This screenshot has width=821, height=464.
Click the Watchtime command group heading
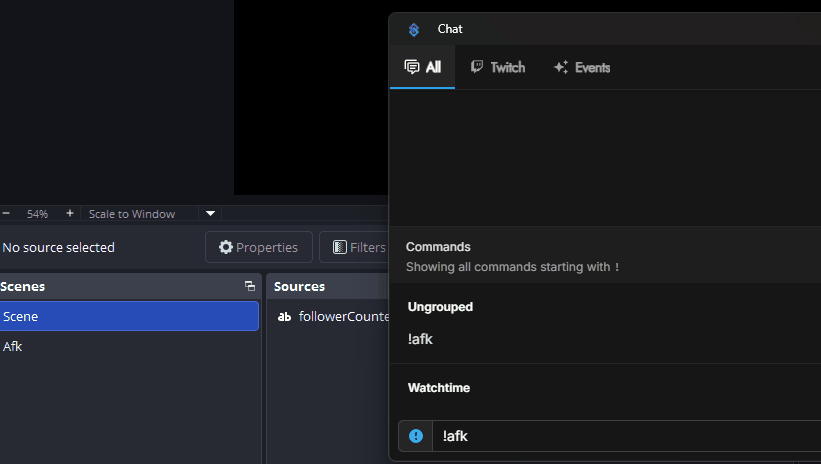coord(439,387)
